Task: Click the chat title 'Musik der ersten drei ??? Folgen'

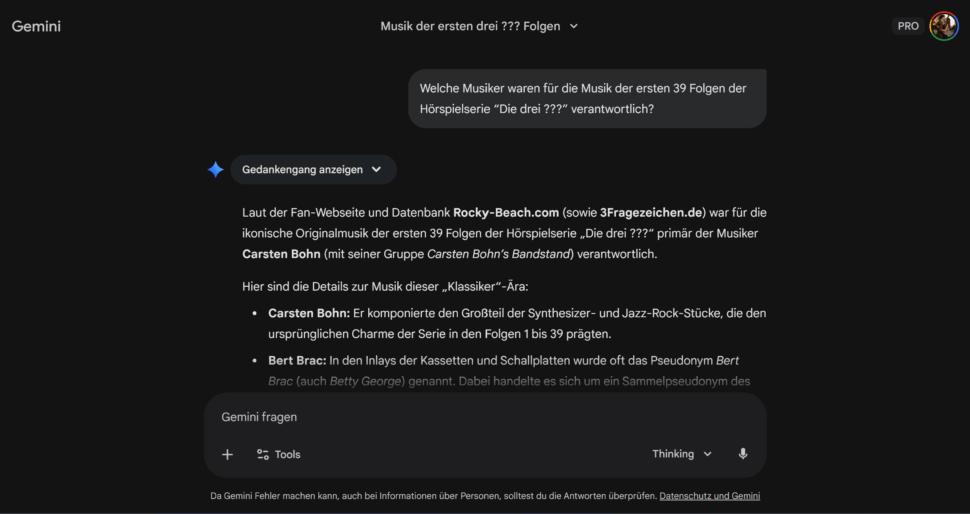Action: 470,26
